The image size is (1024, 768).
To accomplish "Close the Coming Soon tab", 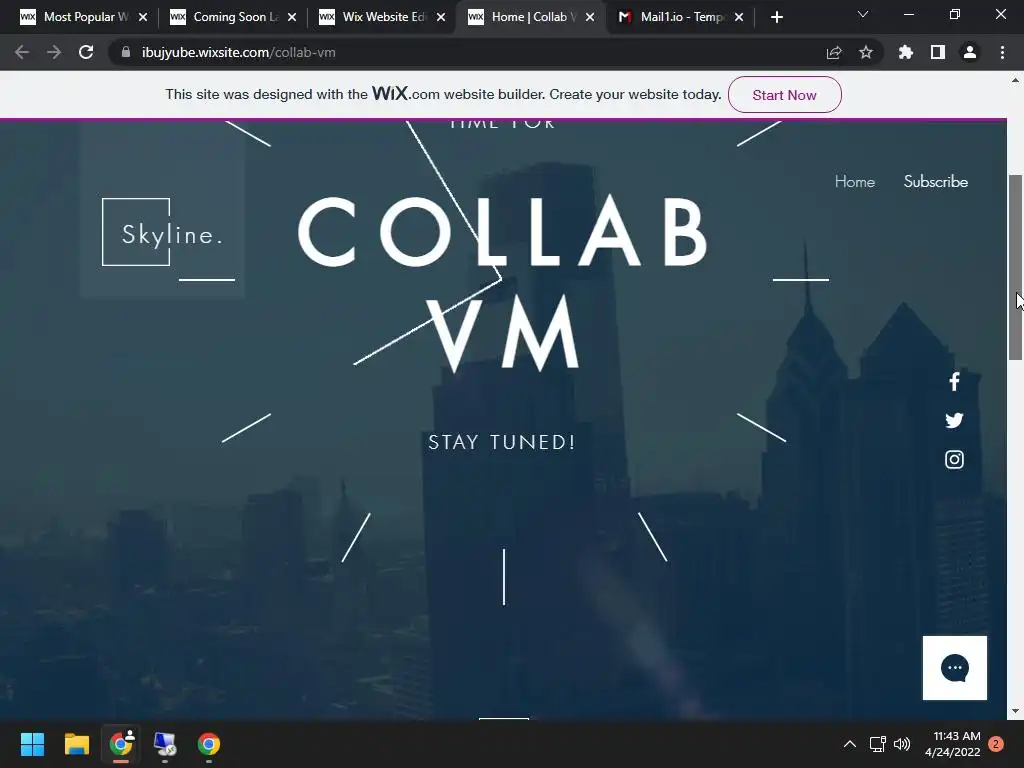I will pyautogui.click(x=292, y=17).
